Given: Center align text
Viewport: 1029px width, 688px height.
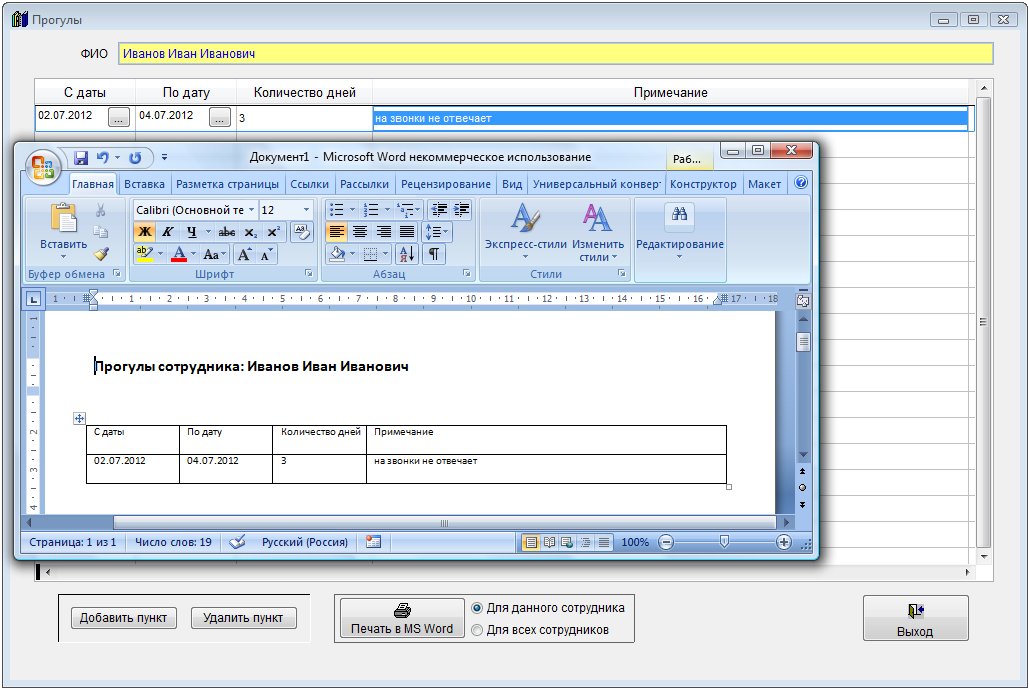Looking at the screenshot, I should point(360,232).
